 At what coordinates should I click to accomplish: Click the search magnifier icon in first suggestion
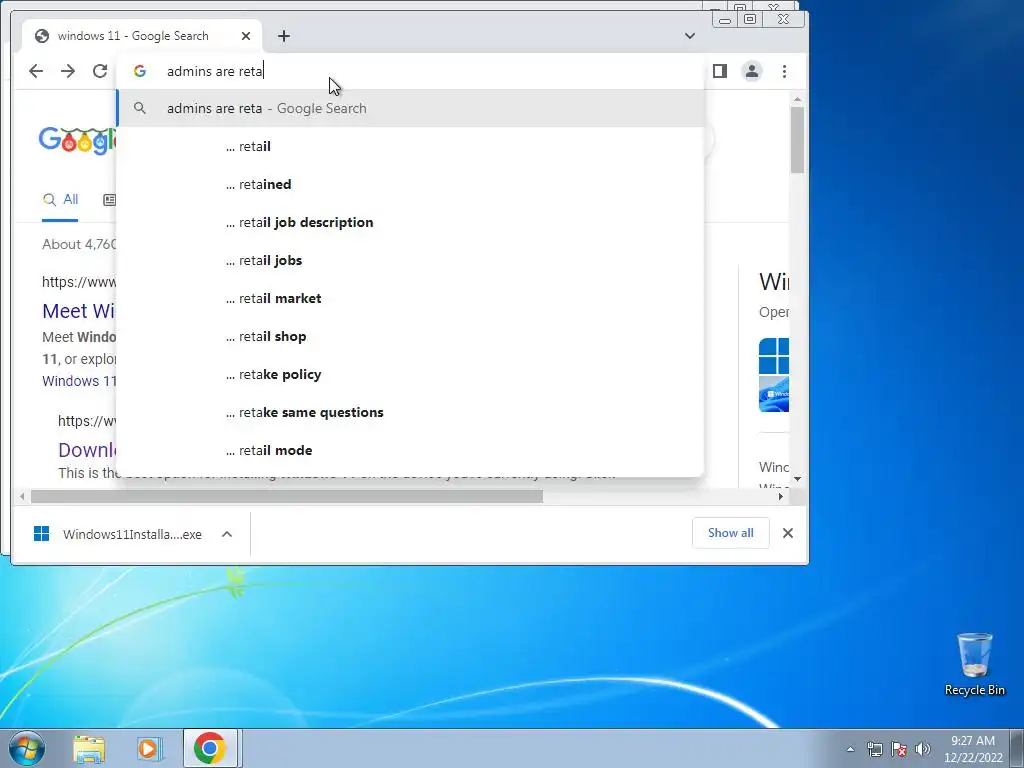[x=140, y=108]
